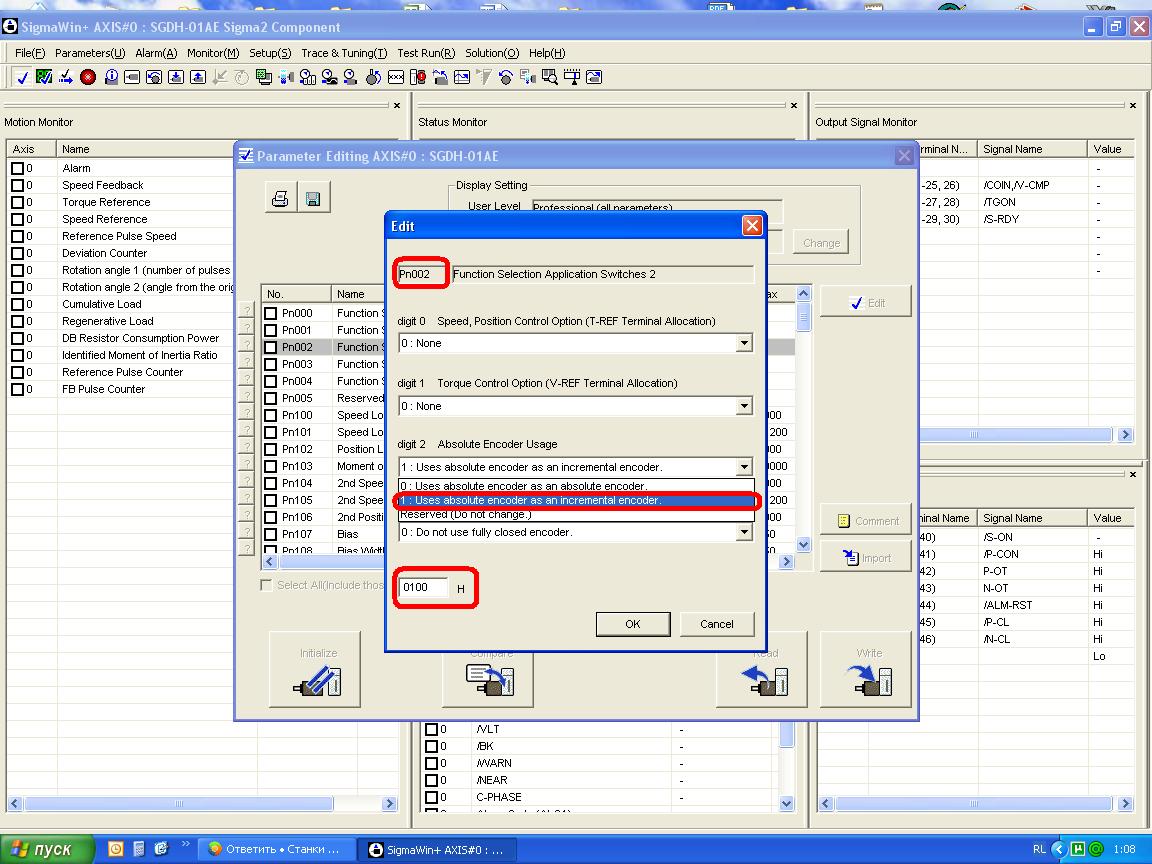Click the green checkmark toolbar icon
The height and width of the screenshot is (864, 1152).
(x=44, y=76)
